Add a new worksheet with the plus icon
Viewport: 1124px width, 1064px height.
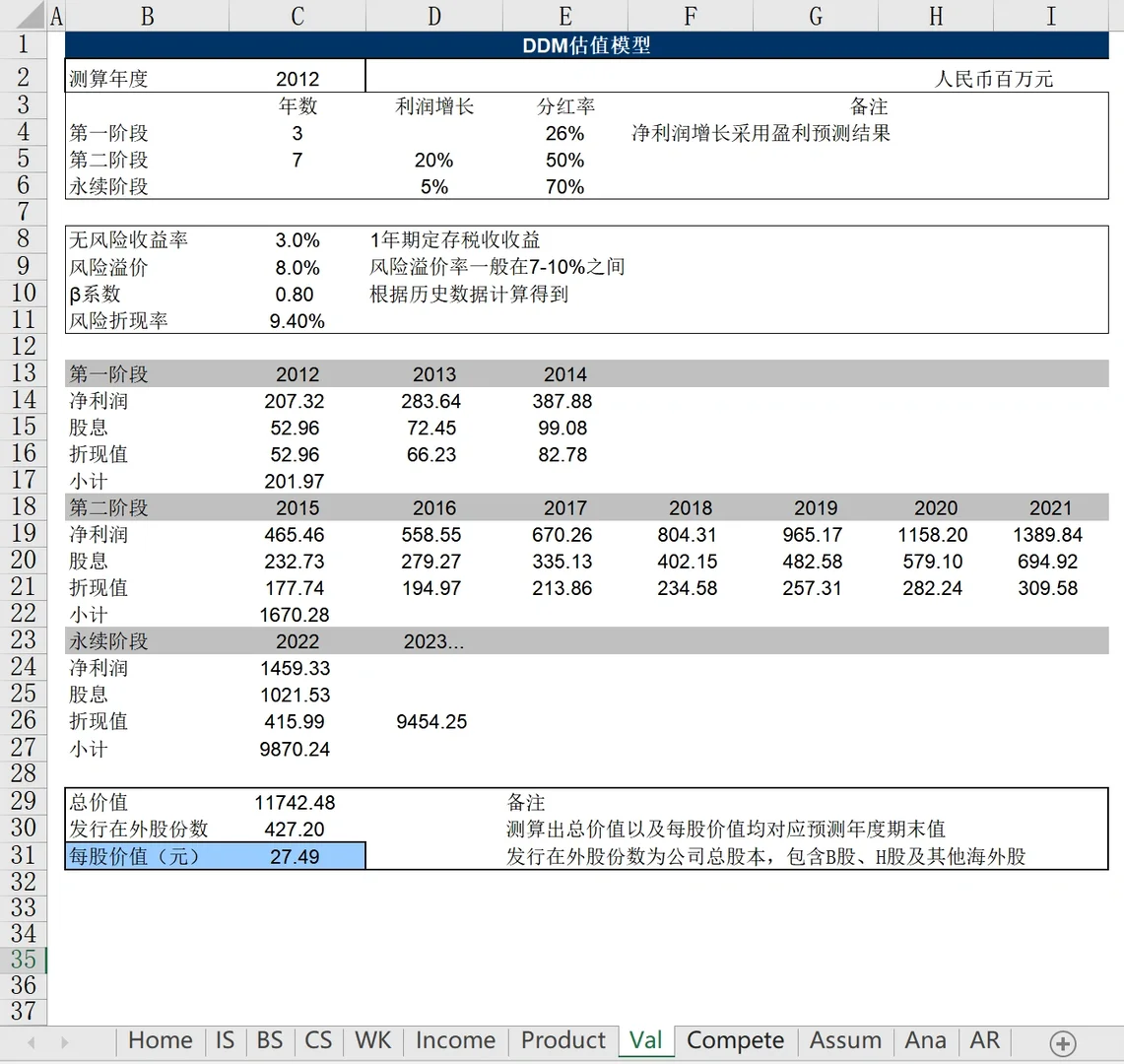(x=1063, y=1040)
